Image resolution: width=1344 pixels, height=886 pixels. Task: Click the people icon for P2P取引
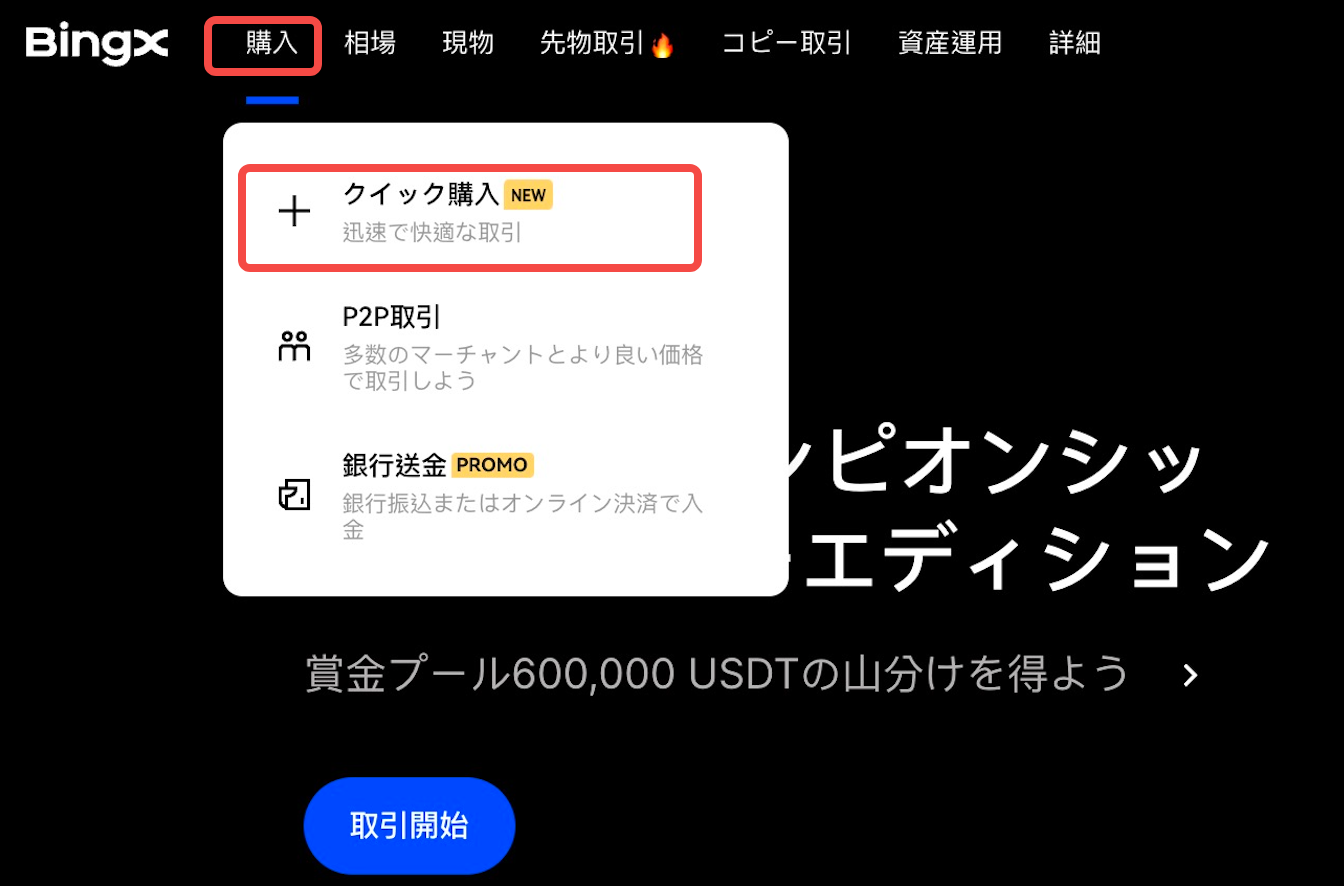(294, 345)
